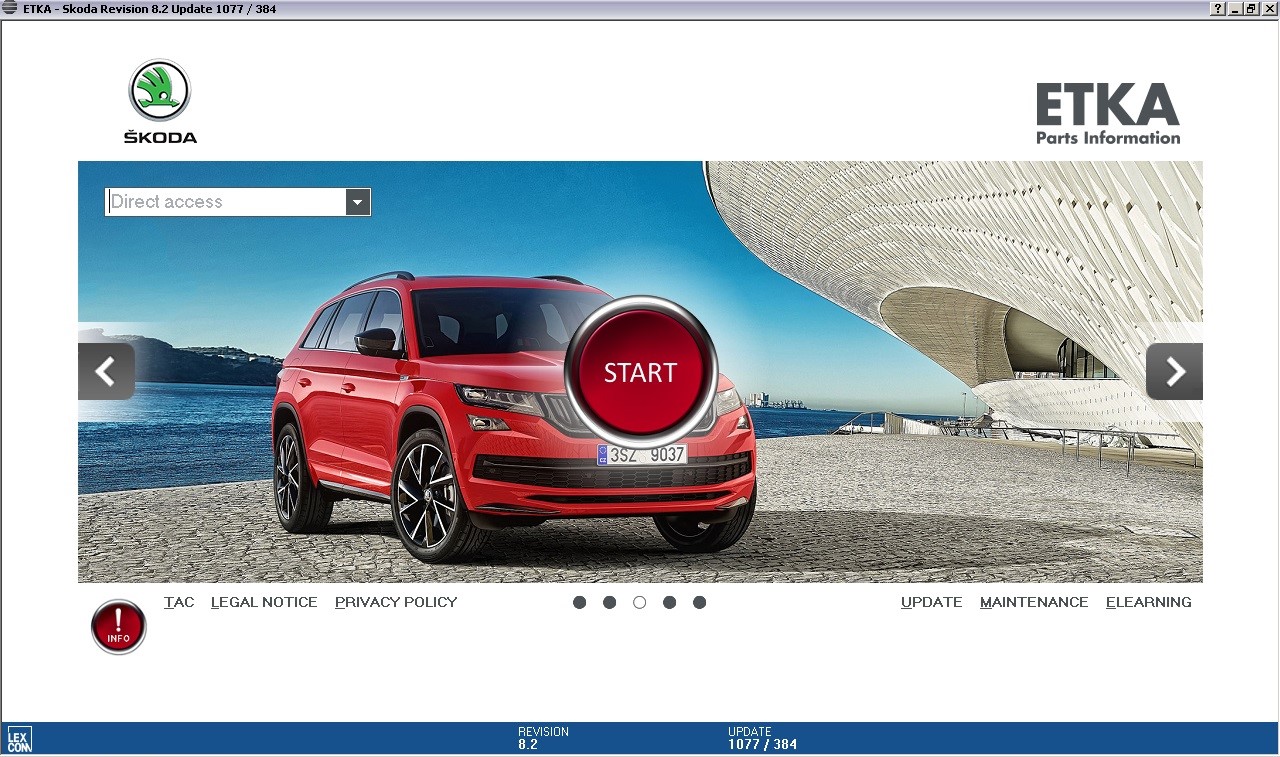1280x757 pixels.
Task: Click the Škoda logo
Action: [x=160, y=101]
